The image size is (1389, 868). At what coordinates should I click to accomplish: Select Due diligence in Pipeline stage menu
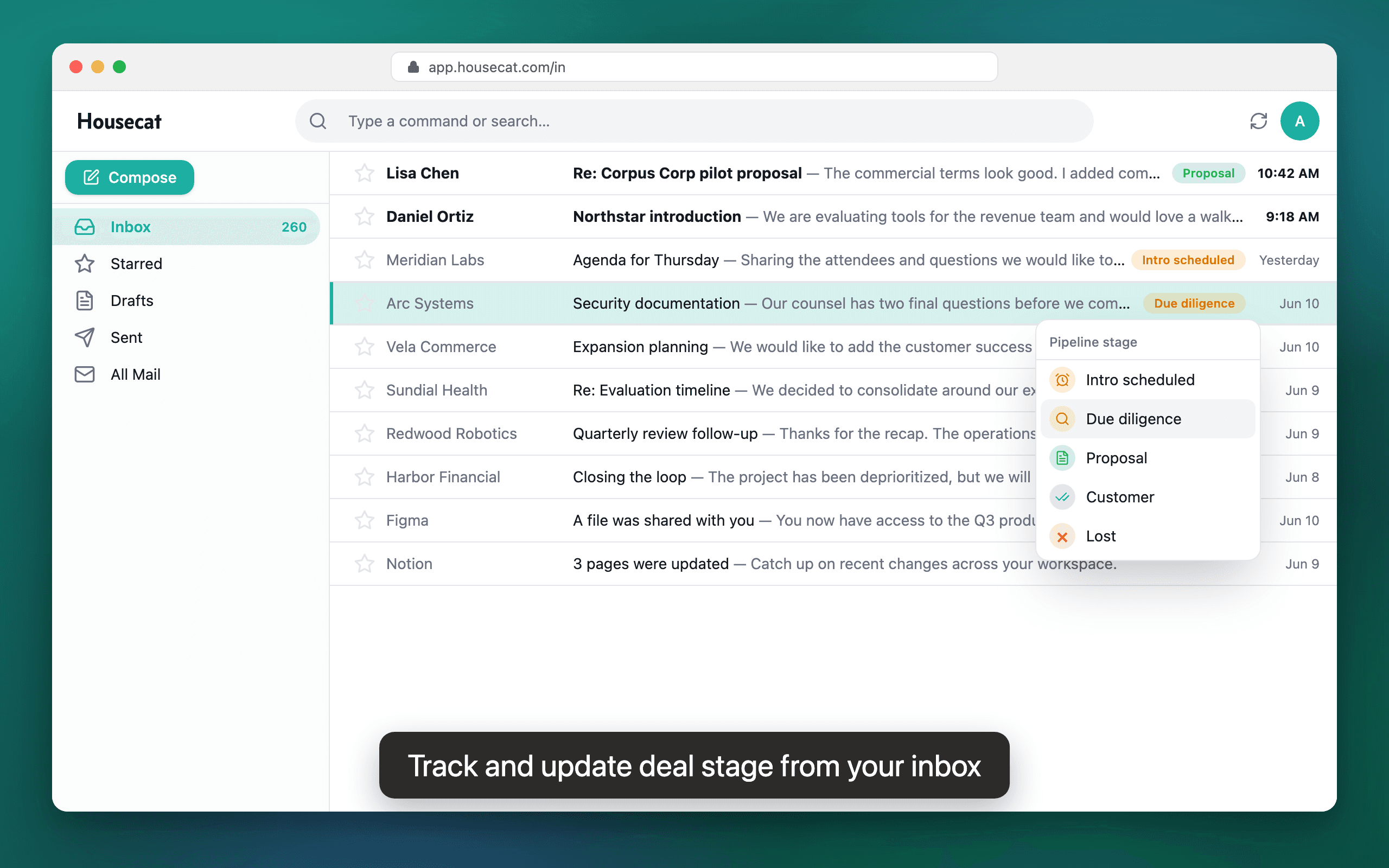(1148, 419)
